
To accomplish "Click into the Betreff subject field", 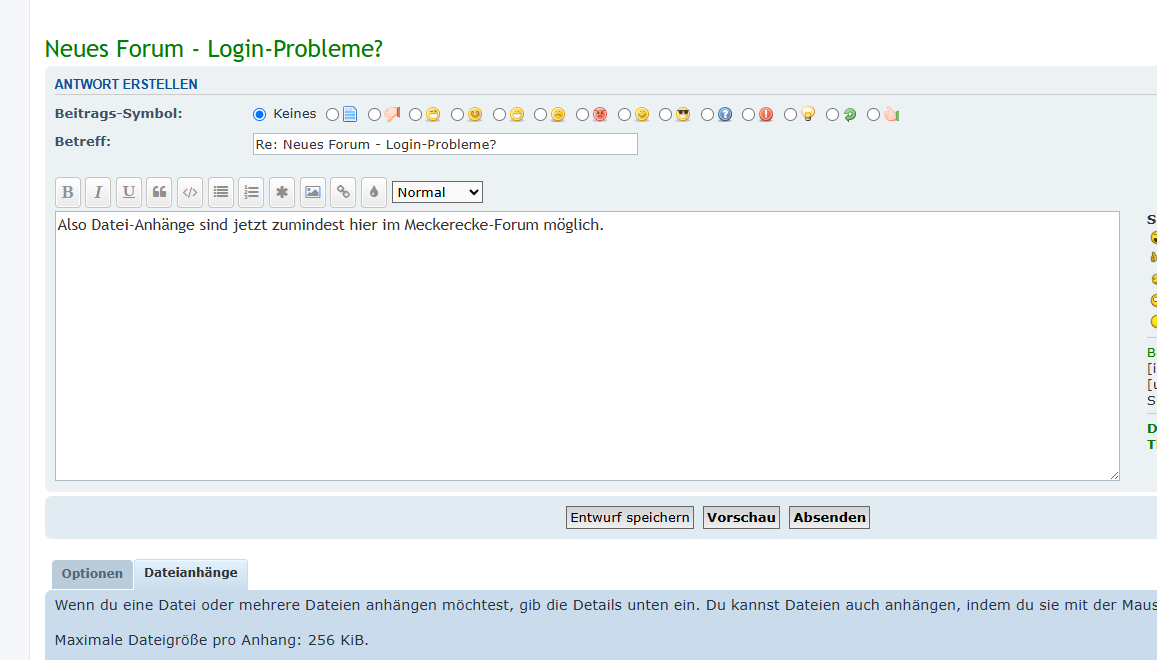I will [x=445, y=145].
